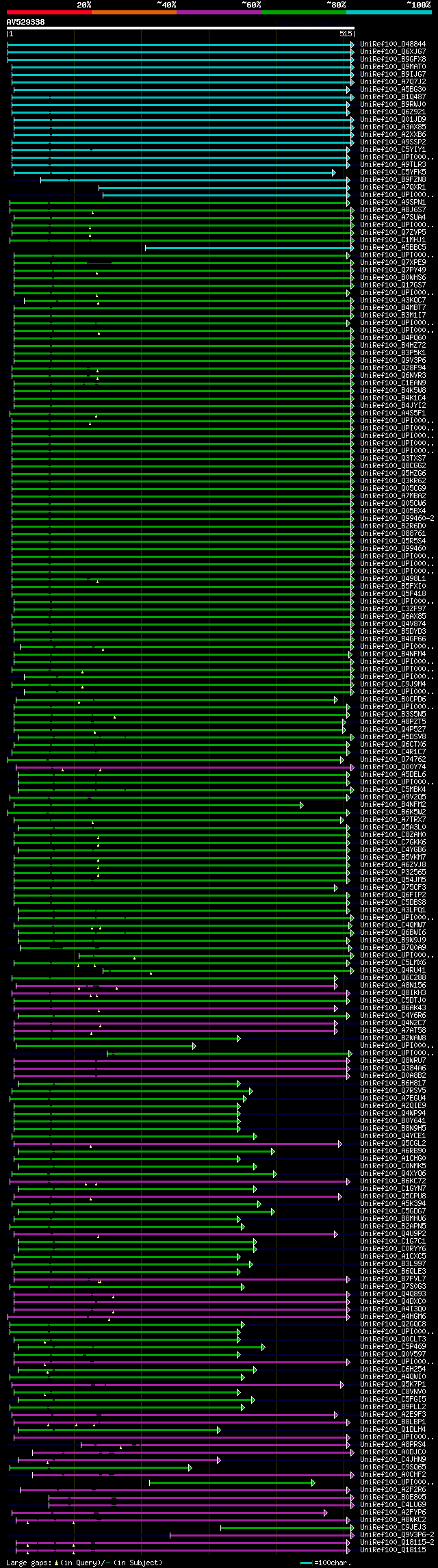Open the UniRef100_A7MBA2 entry
Viewport: 438px width, 1568px height.
click(393, 496)
